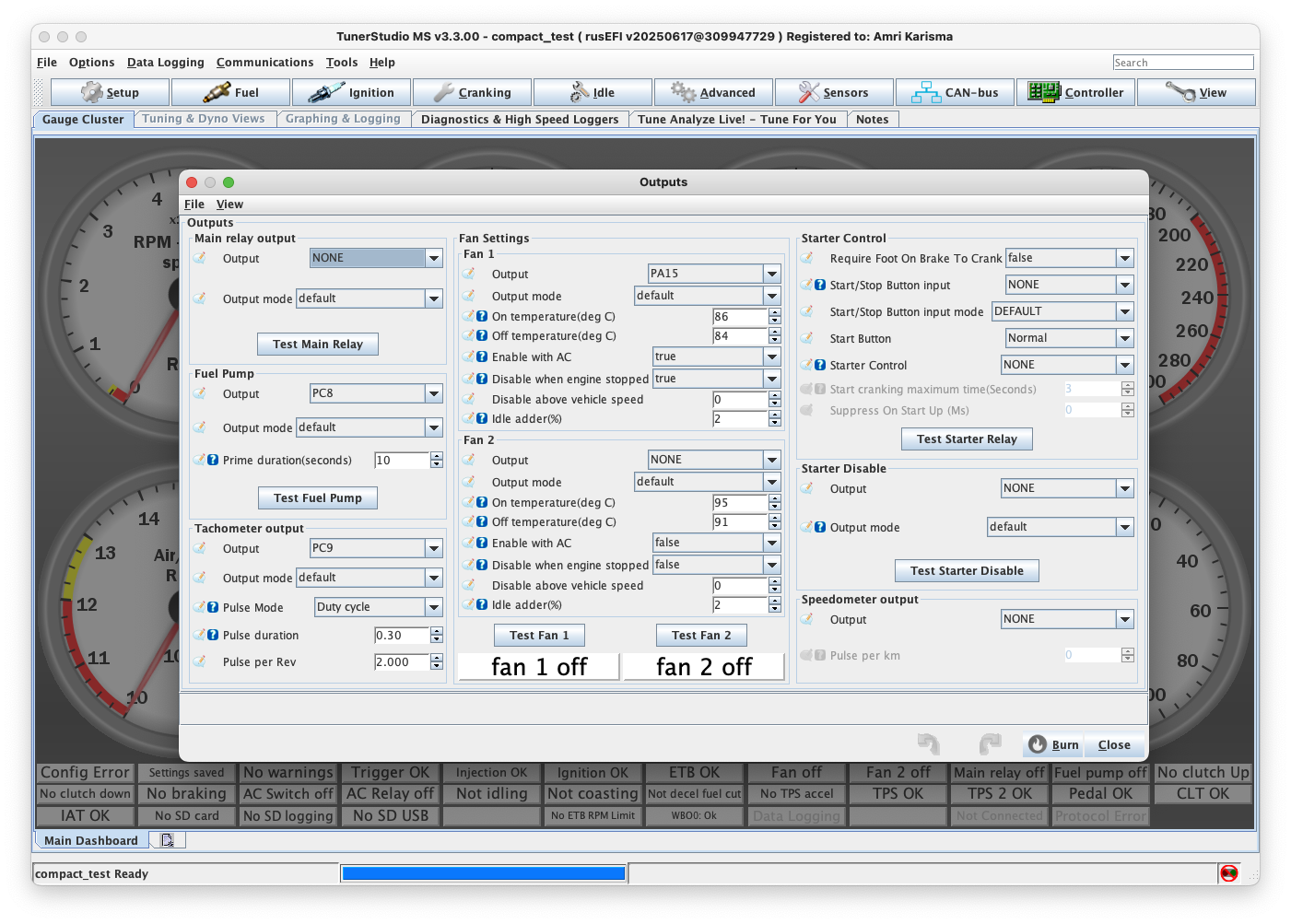The height and width of the screenshot is (924, 1291).
Task: Open the Data Logging menu
Action: [165, 63]
